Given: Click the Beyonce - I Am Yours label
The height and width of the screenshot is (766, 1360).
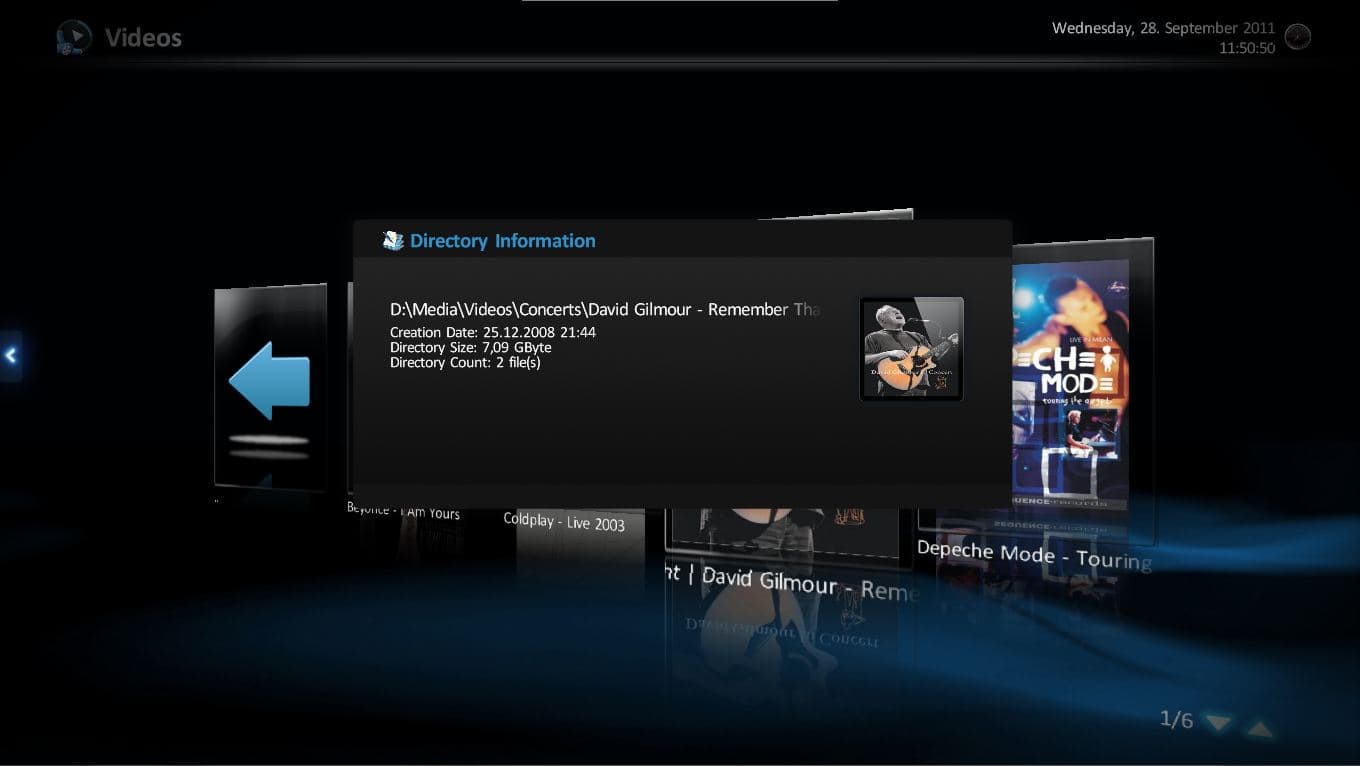Looking at the screenshot, I should coord(403,511).
